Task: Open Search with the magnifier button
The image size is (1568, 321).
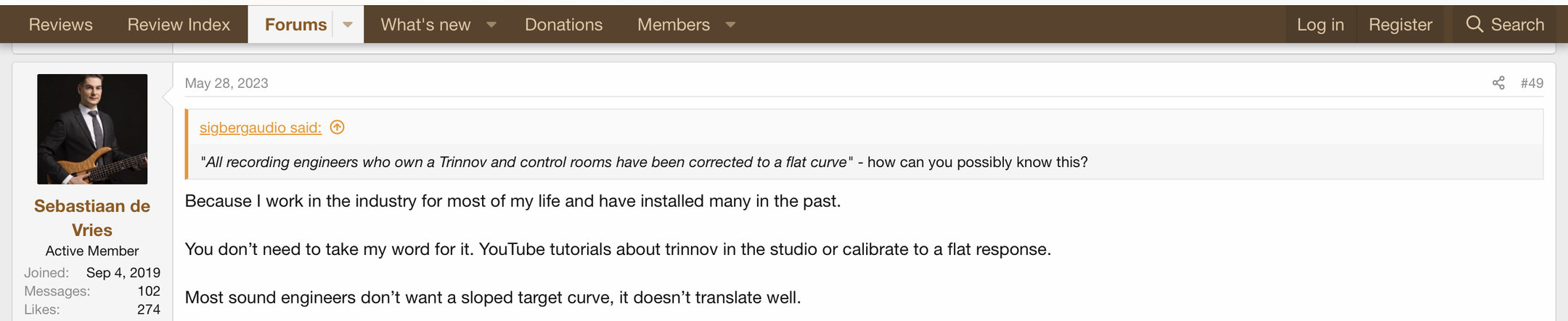Action: point(1505,25)
